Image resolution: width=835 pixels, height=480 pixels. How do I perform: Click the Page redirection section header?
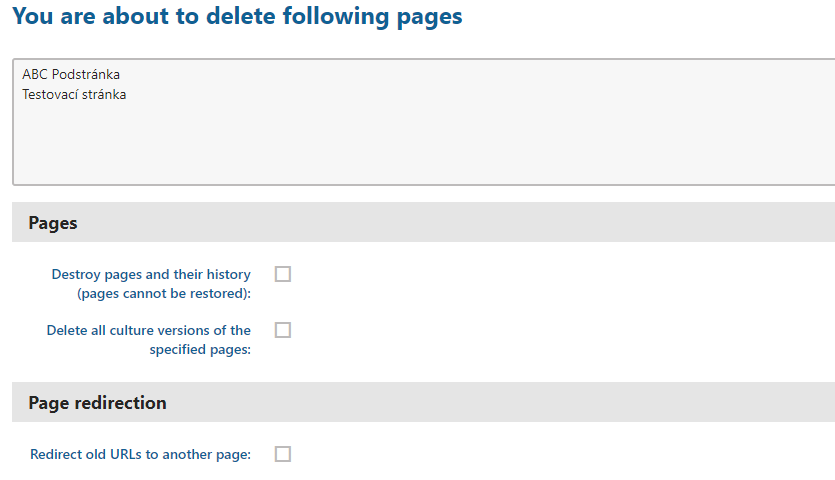pos(97,403)
